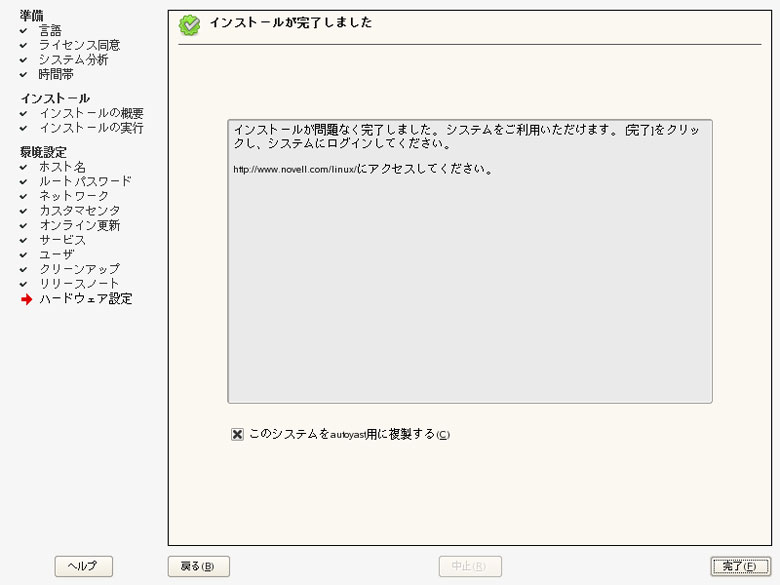
Task: Select the サービス step
Action: click(x=63, y=240)
